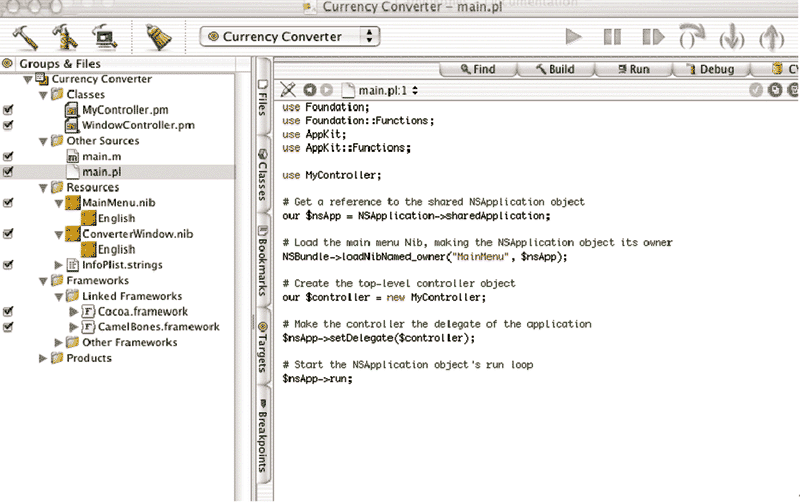
Task: Uncheck the target checkbox beside main.m
Action: click(8, 156)
